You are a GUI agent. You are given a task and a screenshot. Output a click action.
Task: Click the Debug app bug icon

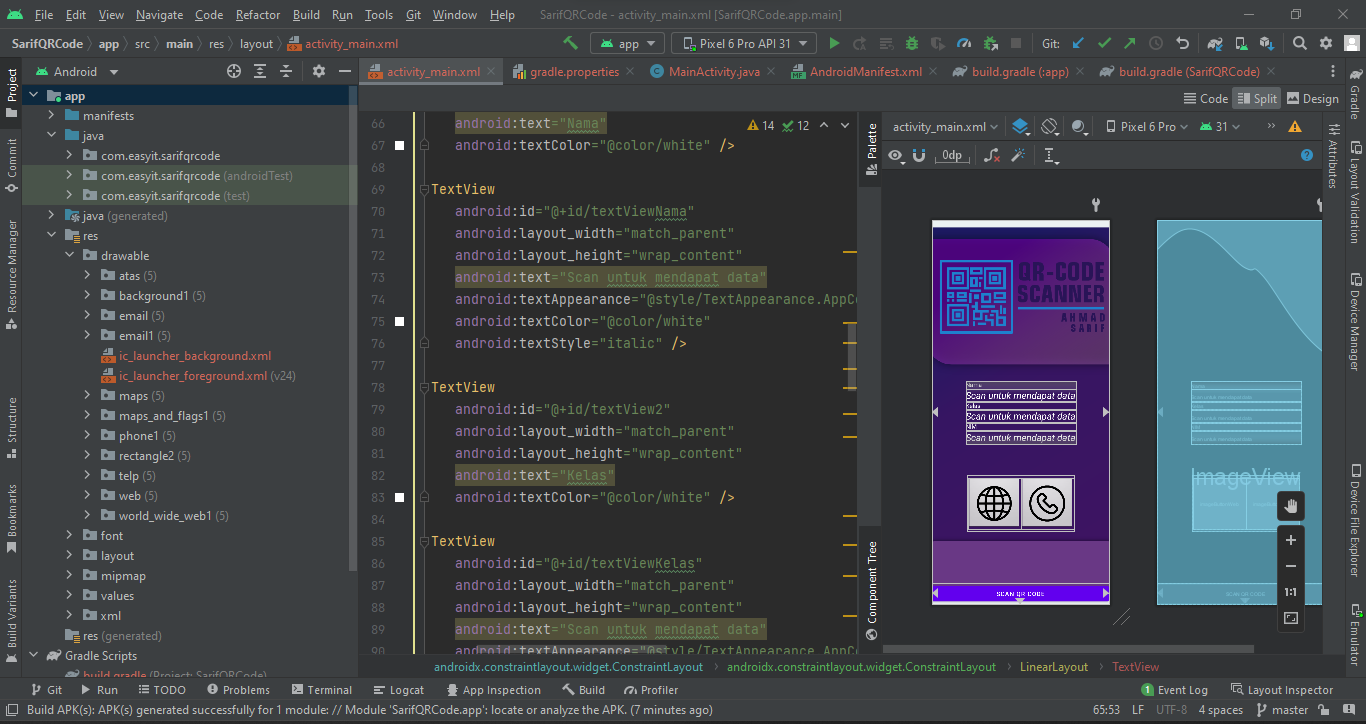911,44
